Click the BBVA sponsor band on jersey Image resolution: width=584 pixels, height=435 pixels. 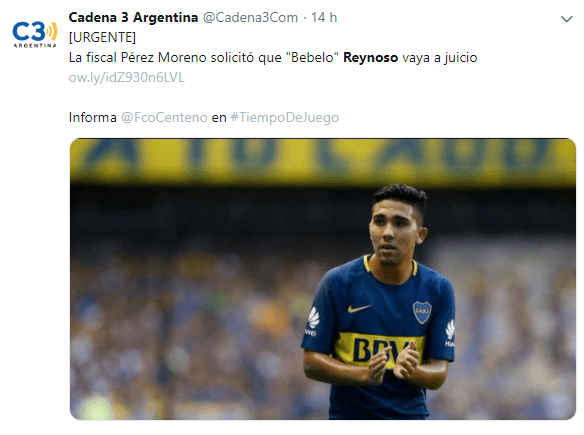coord(379,349)
